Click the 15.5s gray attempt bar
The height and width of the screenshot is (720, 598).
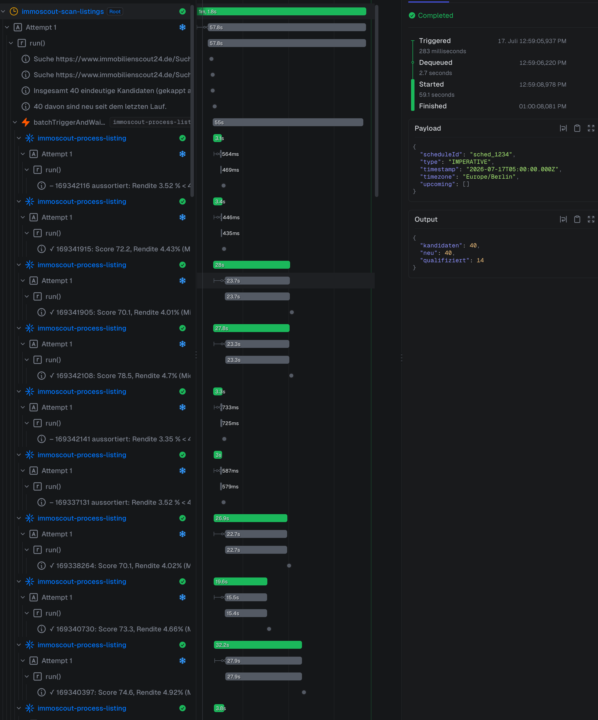pyautogui.click(x=246, y=597)
